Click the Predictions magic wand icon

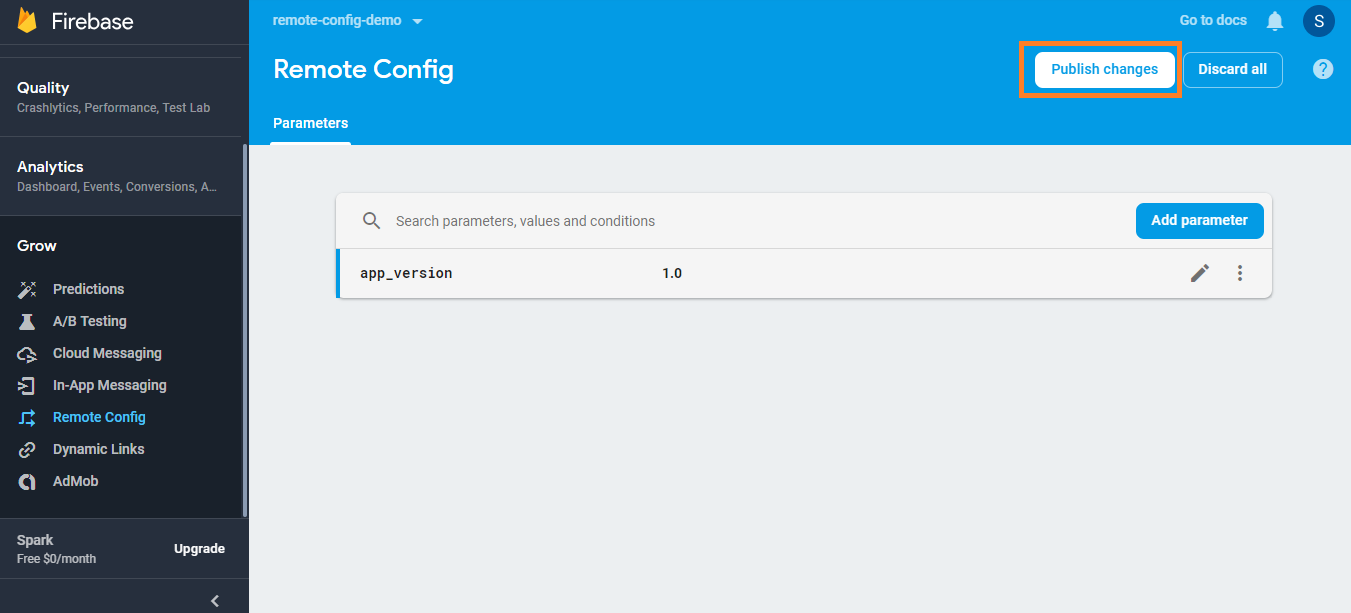click(26, 289)
